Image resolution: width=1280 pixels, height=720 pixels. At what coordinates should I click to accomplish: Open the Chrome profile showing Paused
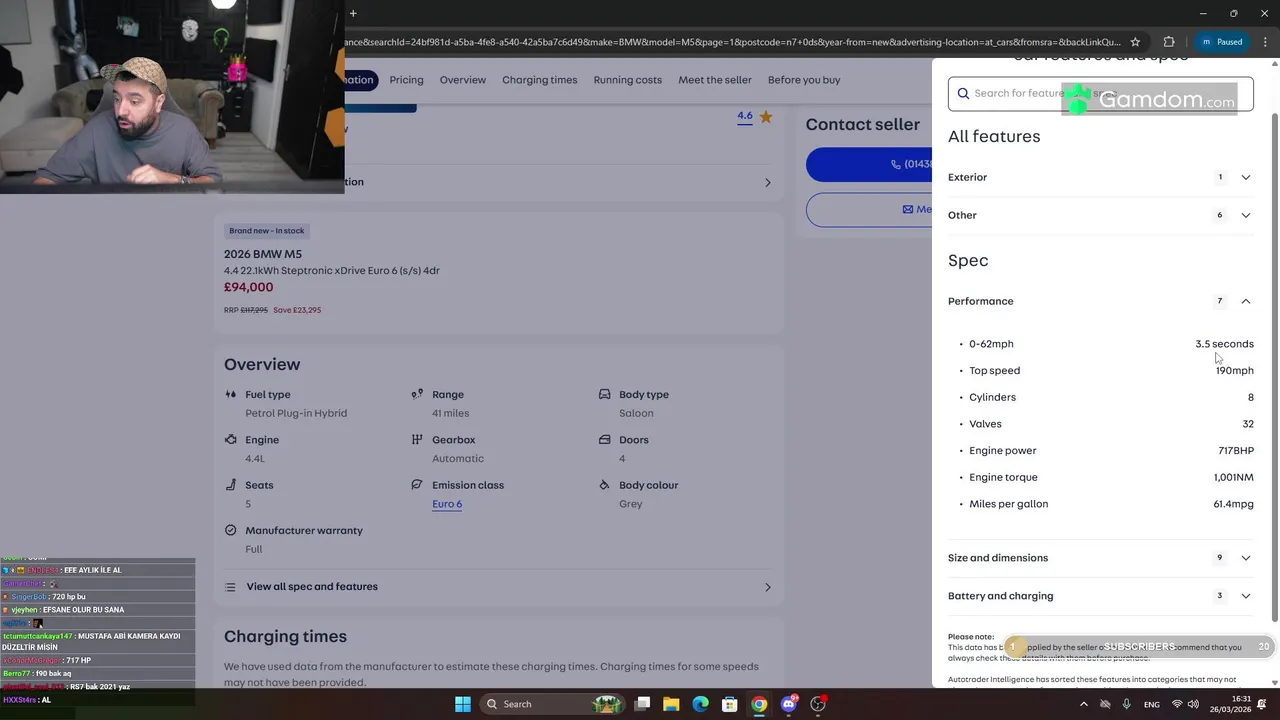(x=1221, y=42)
